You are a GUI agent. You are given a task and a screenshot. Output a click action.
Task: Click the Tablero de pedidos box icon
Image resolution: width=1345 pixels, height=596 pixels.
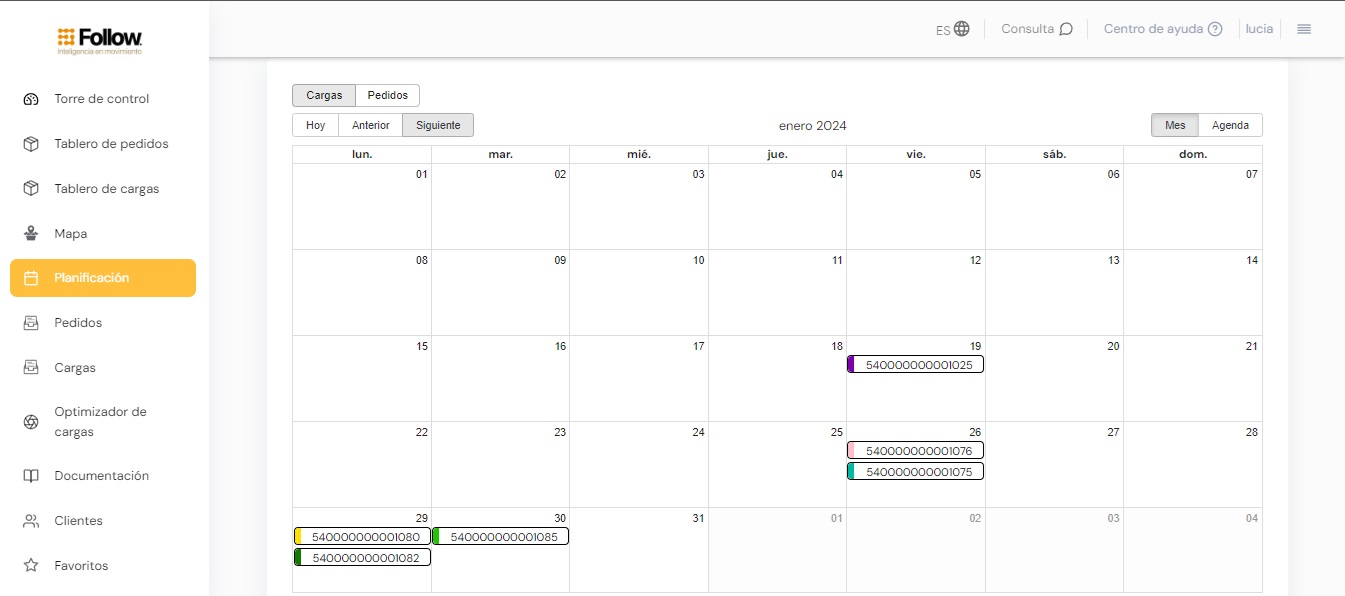click(x=31, y=144)
